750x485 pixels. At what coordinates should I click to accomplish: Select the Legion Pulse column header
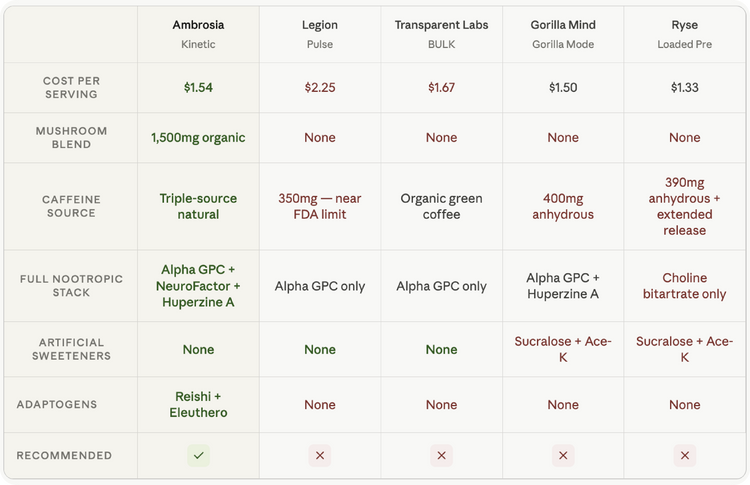320,34
